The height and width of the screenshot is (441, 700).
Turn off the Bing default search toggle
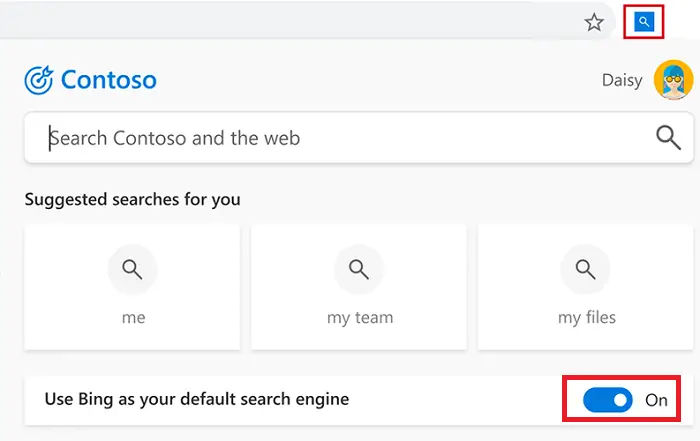pyautogui.click(x=608, y=400)
